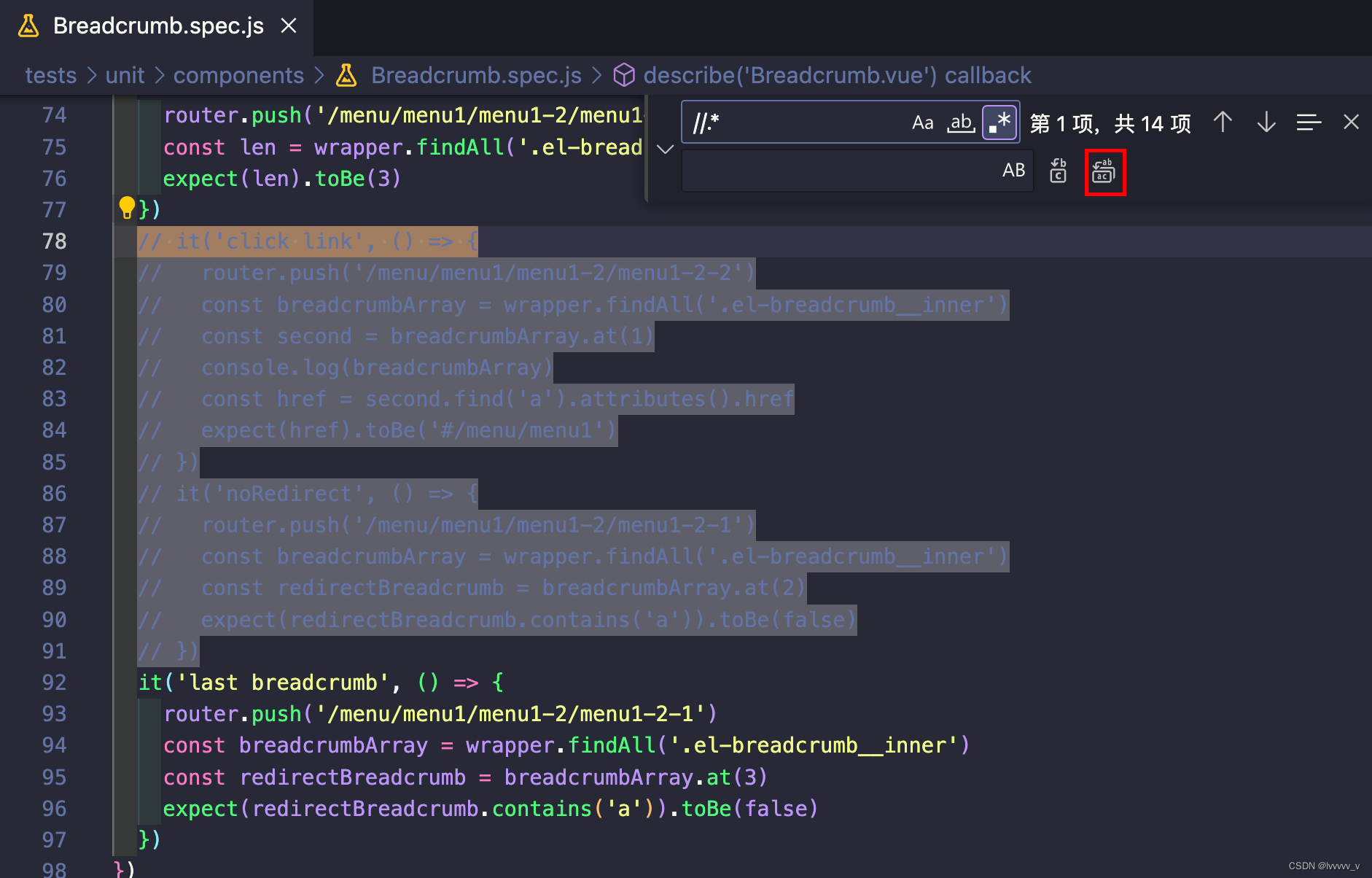Click "expect(href).toBe('#/menu/menu1')" on line 84
Viewport: 1372px width, 878px height.
point(409,430)
